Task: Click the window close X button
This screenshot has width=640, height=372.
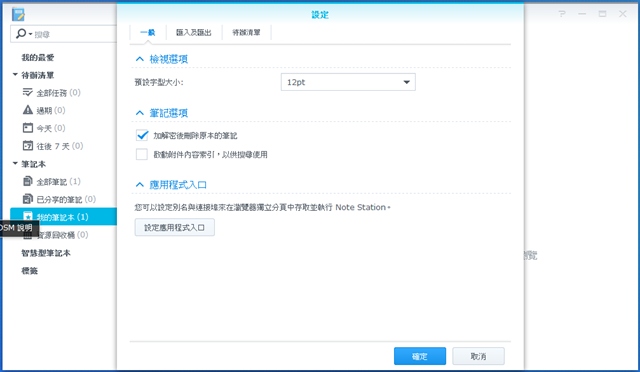Action: [x=622, y=14]
